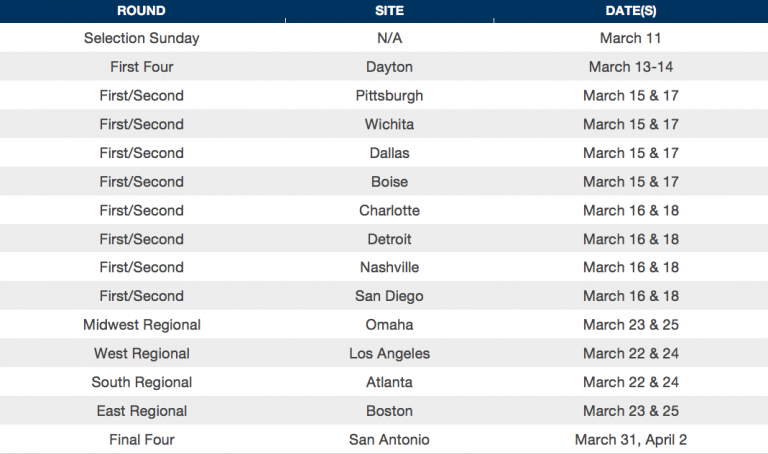Viewport: 768px width, 454px height.
Task: Click the South Regional round cell
Action: click(x=142, y=383)
